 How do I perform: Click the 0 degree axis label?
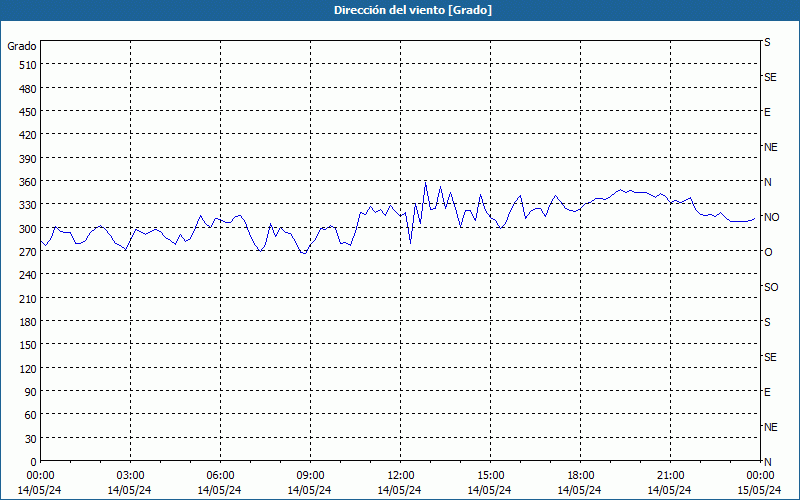34,462
